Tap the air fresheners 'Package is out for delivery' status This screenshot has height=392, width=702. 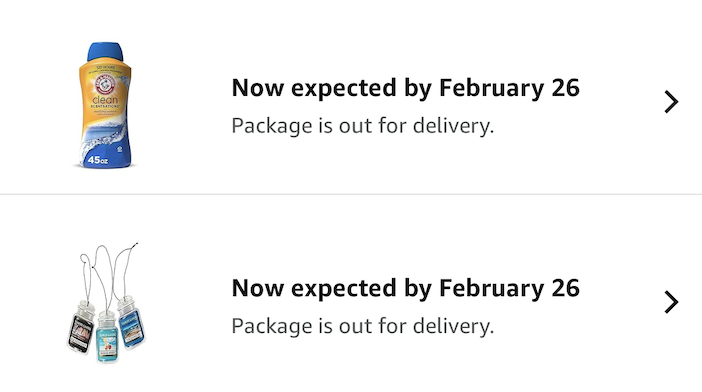(363, 326)
